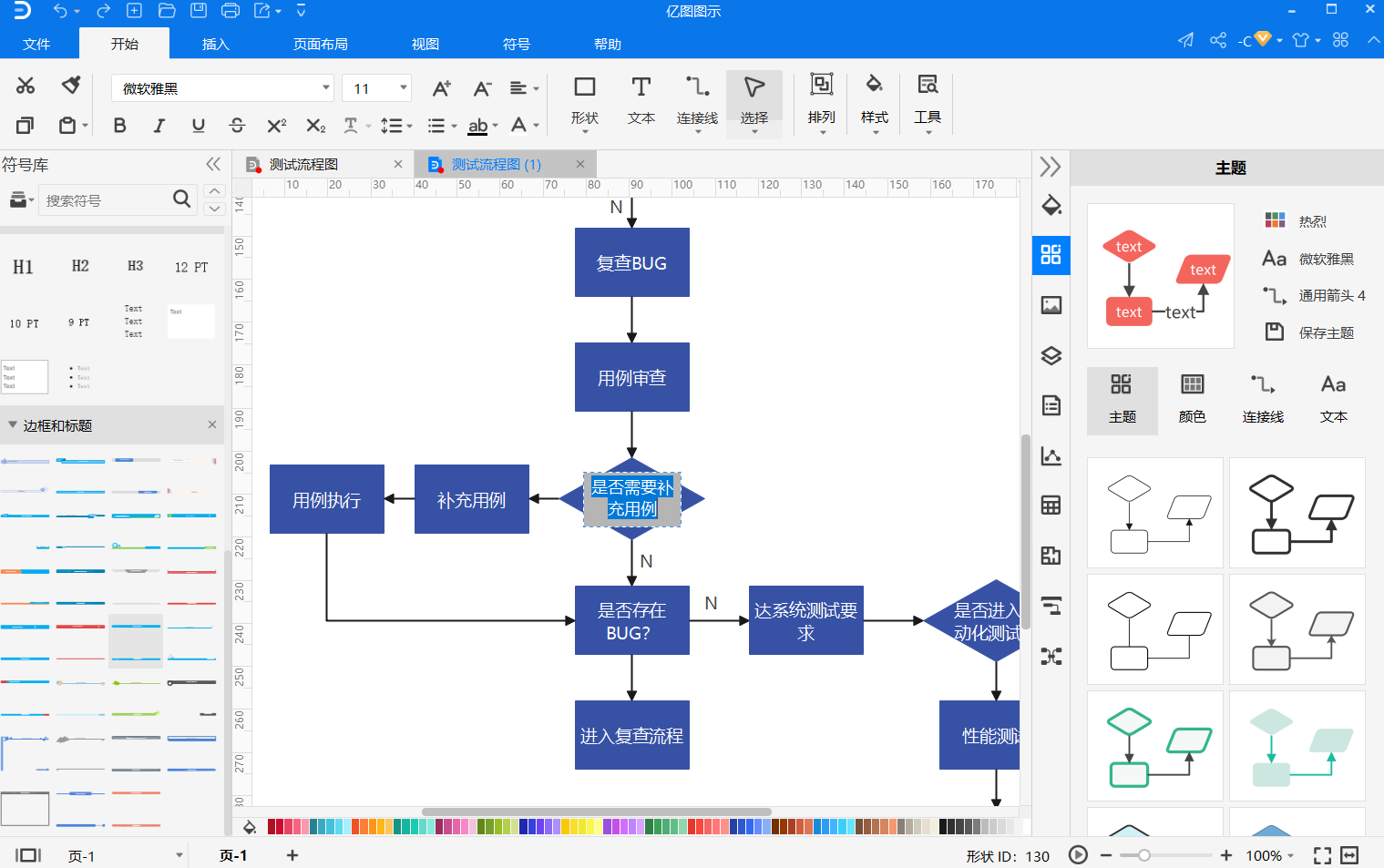This screenshot has height=868, width=1384.
Task: Click the zoom slider handle
Action: pyautogui.click(x=1144, y=855)
